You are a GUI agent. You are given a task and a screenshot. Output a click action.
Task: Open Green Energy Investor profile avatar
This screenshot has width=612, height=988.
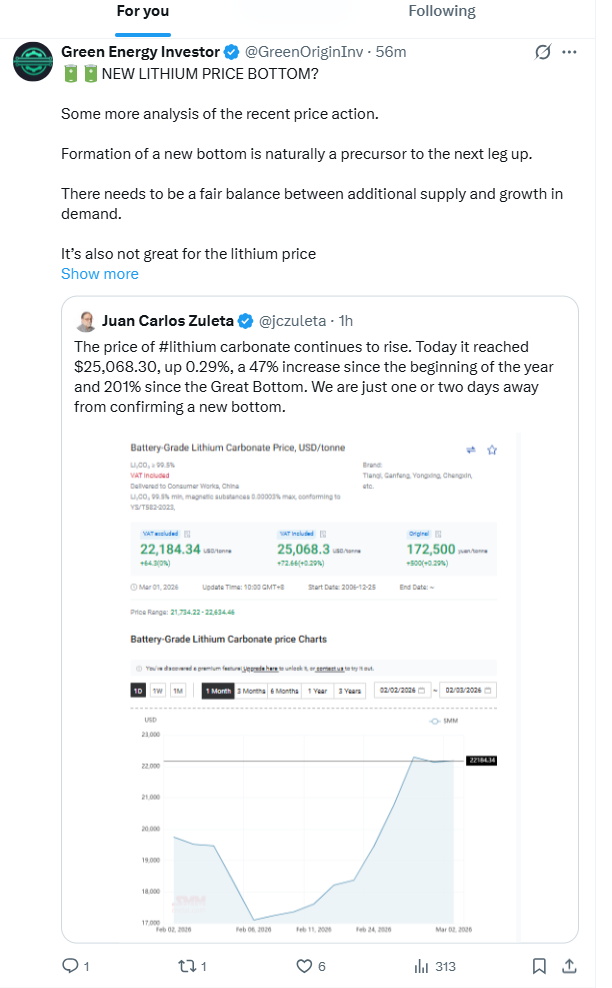click(33, 61)
